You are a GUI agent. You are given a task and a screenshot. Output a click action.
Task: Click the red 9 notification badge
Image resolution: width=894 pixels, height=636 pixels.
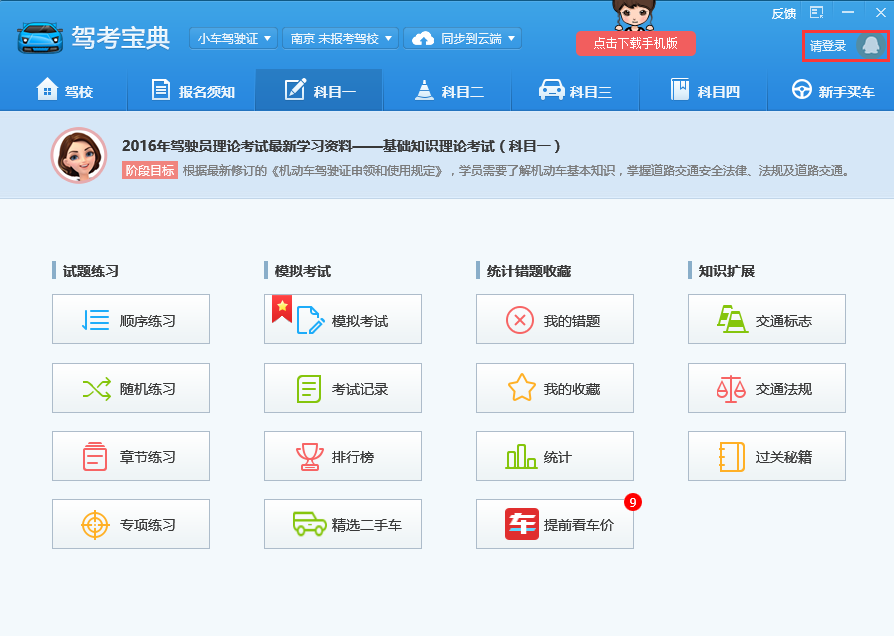632,502
